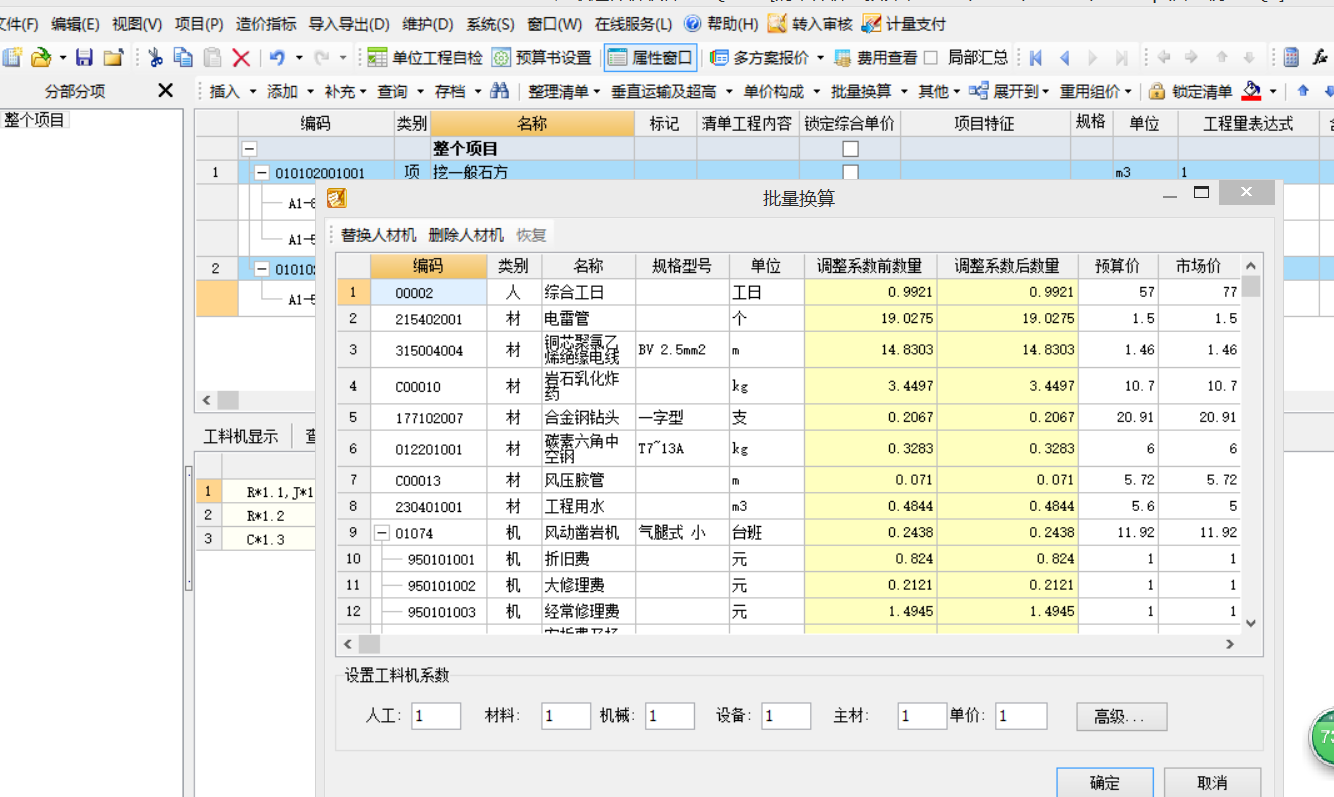The width and height of the screenshot is (1334, 797).
Task: Open the calculator icon
Action: pyautogui.click(x=1291, y=57)
